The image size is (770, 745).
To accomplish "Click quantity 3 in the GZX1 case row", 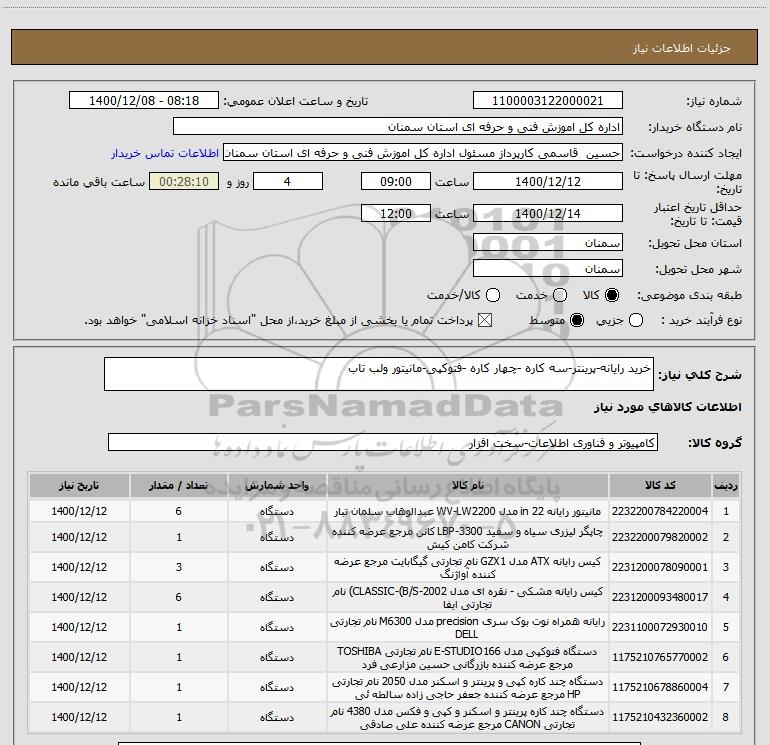I will (x=179, y=567).
